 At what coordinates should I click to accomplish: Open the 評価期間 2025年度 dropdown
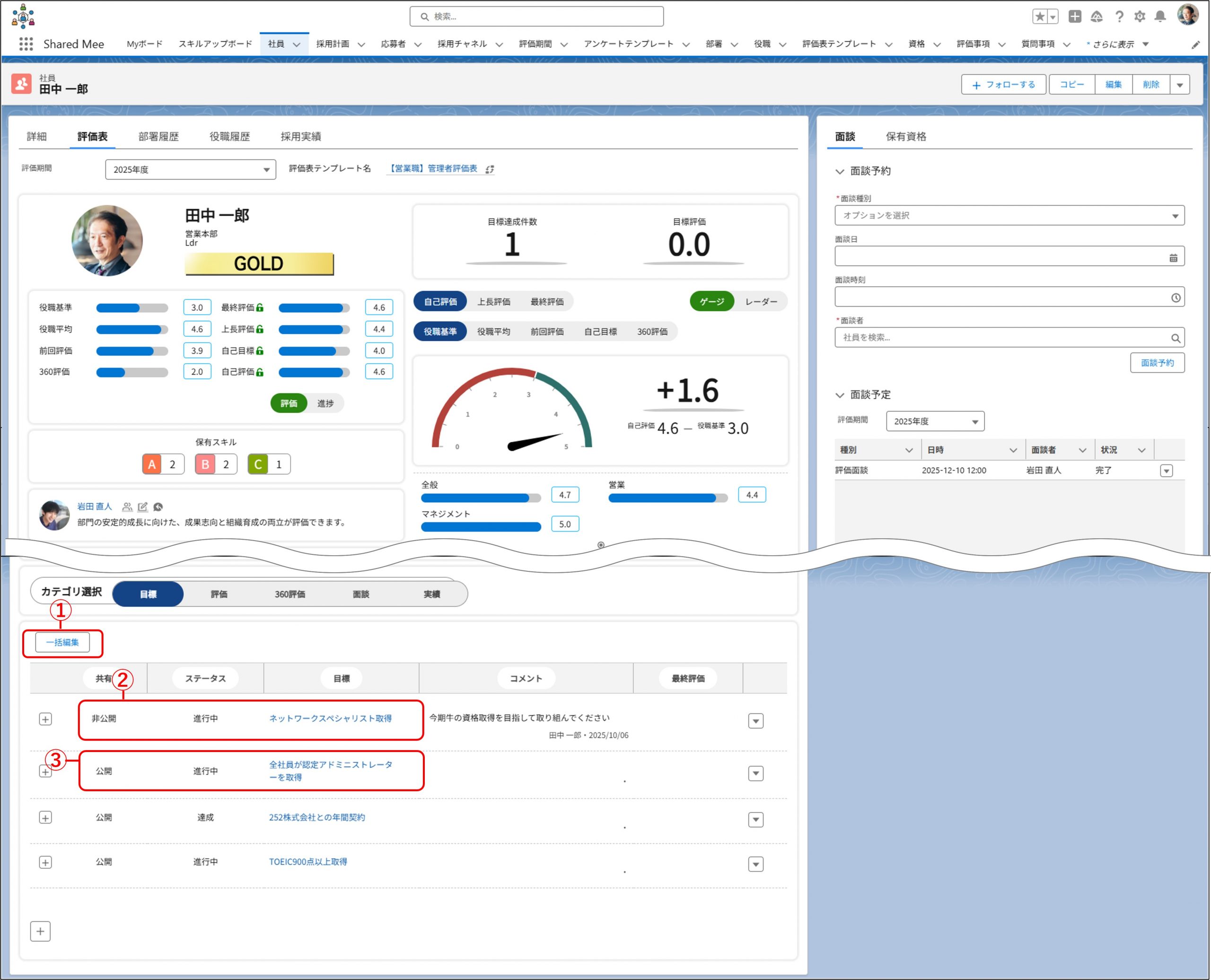(190, 169)
